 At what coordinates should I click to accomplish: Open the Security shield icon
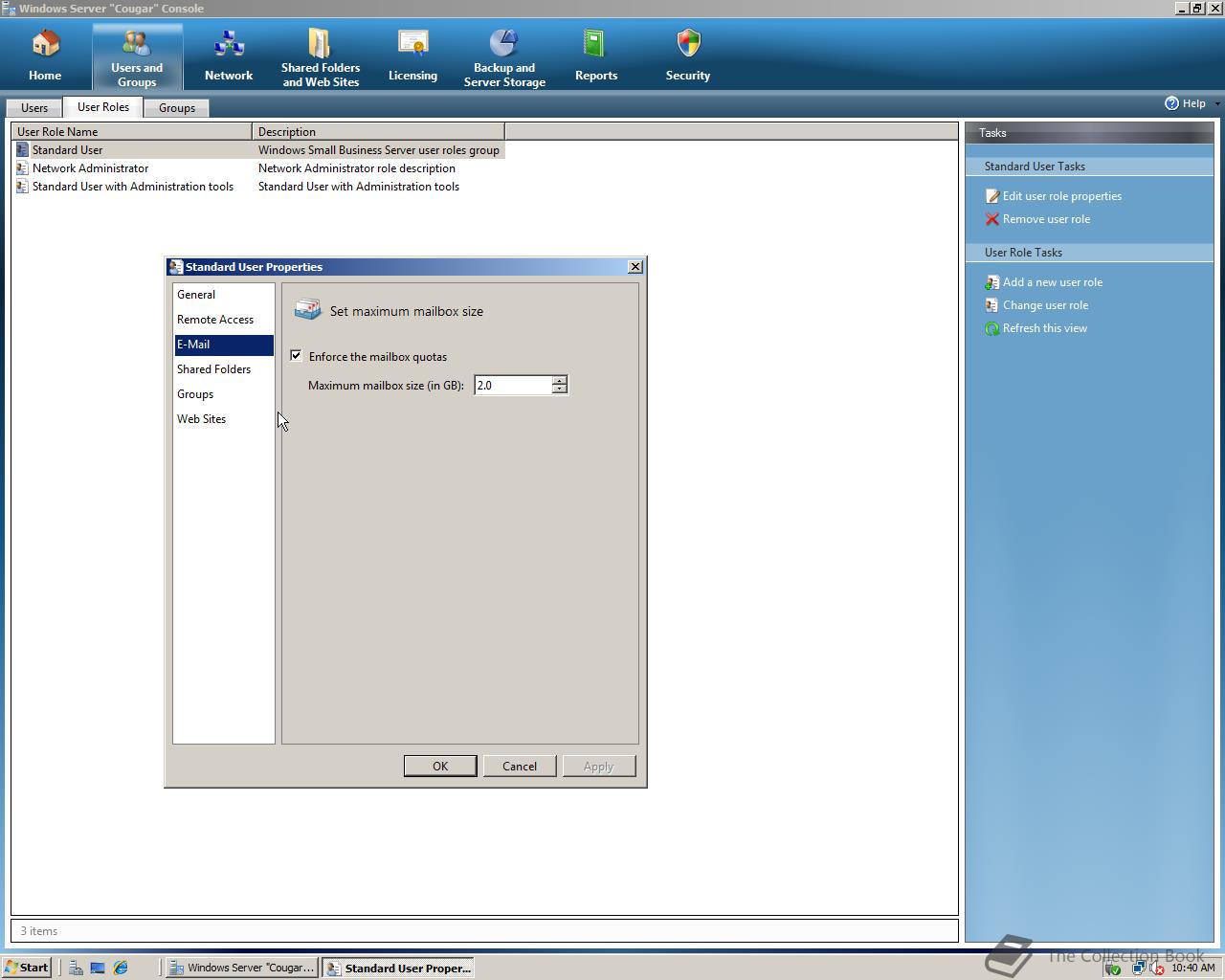(688, 44)
